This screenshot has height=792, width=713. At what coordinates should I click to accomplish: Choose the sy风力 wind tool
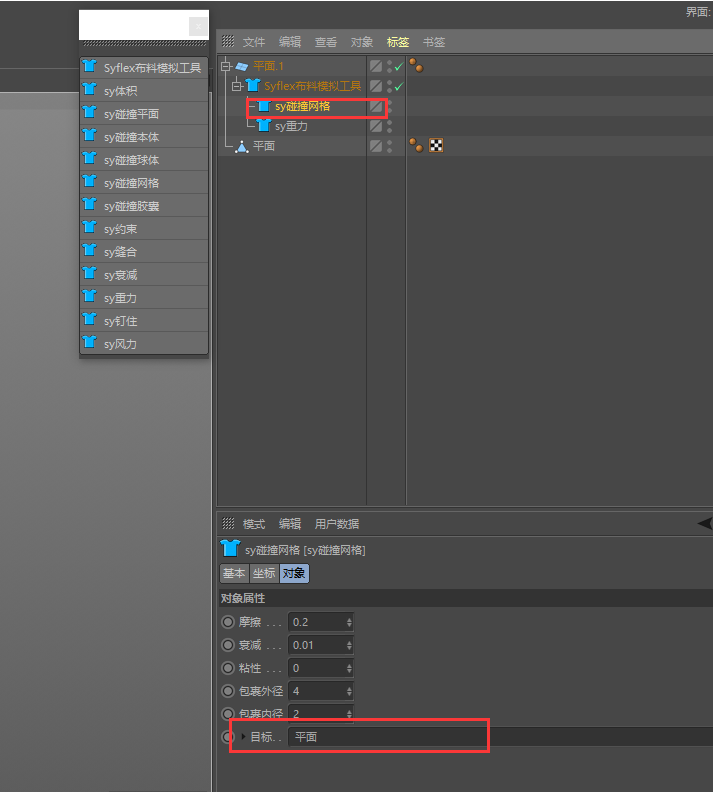tap(144, 343)
